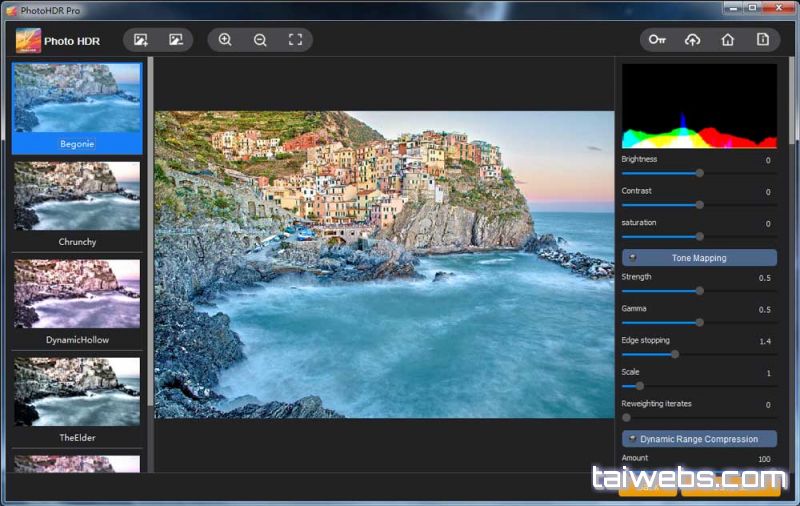
Task: Open the key registration icon
Action: (657, 40)
